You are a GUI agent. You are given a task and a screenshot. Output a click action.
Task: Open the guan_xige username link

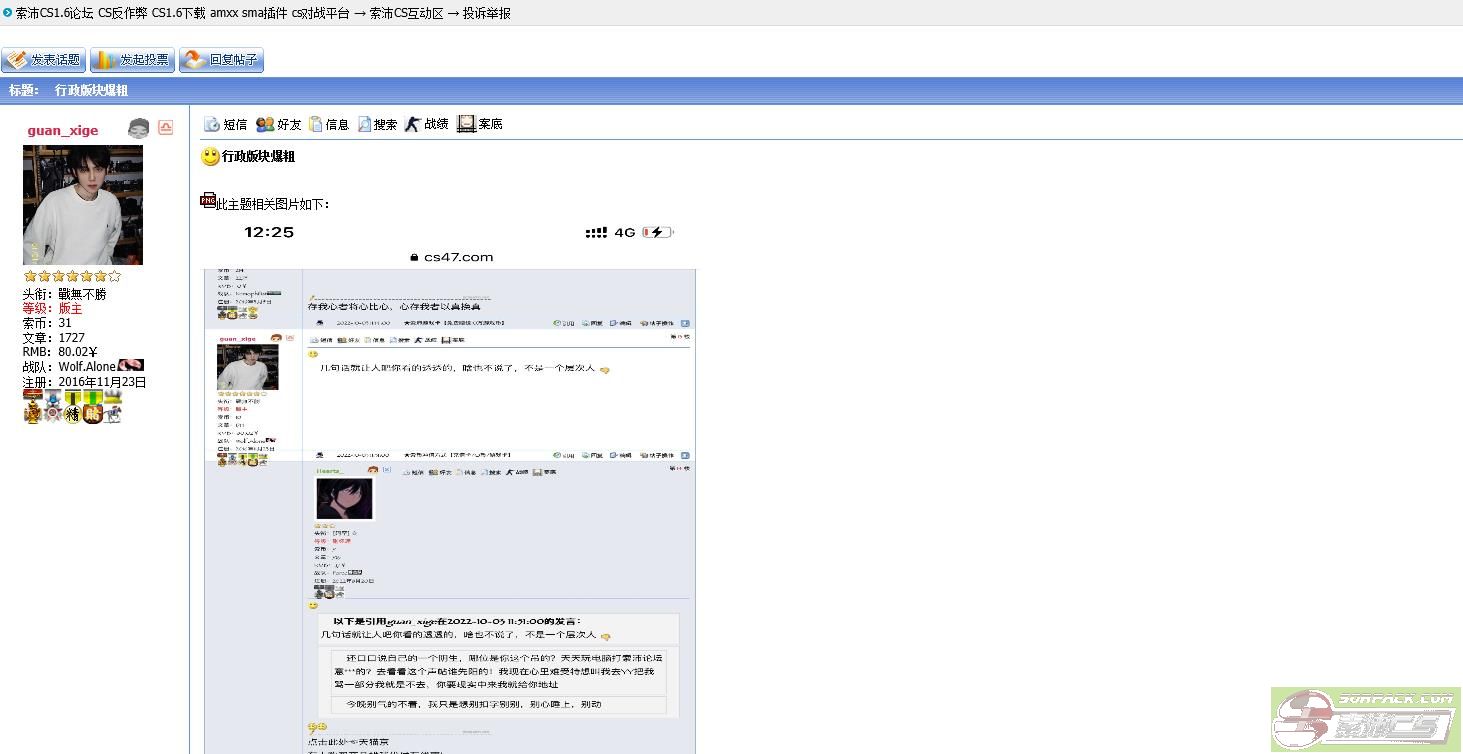[63, 130]
